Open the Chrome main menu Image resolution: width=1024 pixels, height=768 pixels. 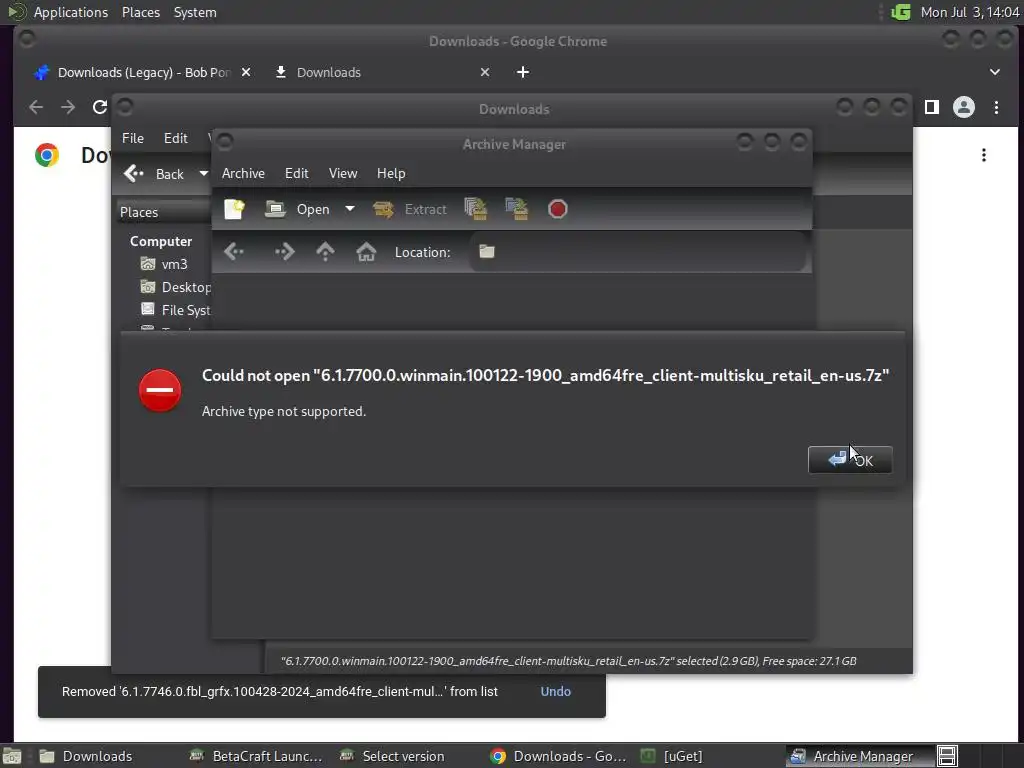point(996,107)
